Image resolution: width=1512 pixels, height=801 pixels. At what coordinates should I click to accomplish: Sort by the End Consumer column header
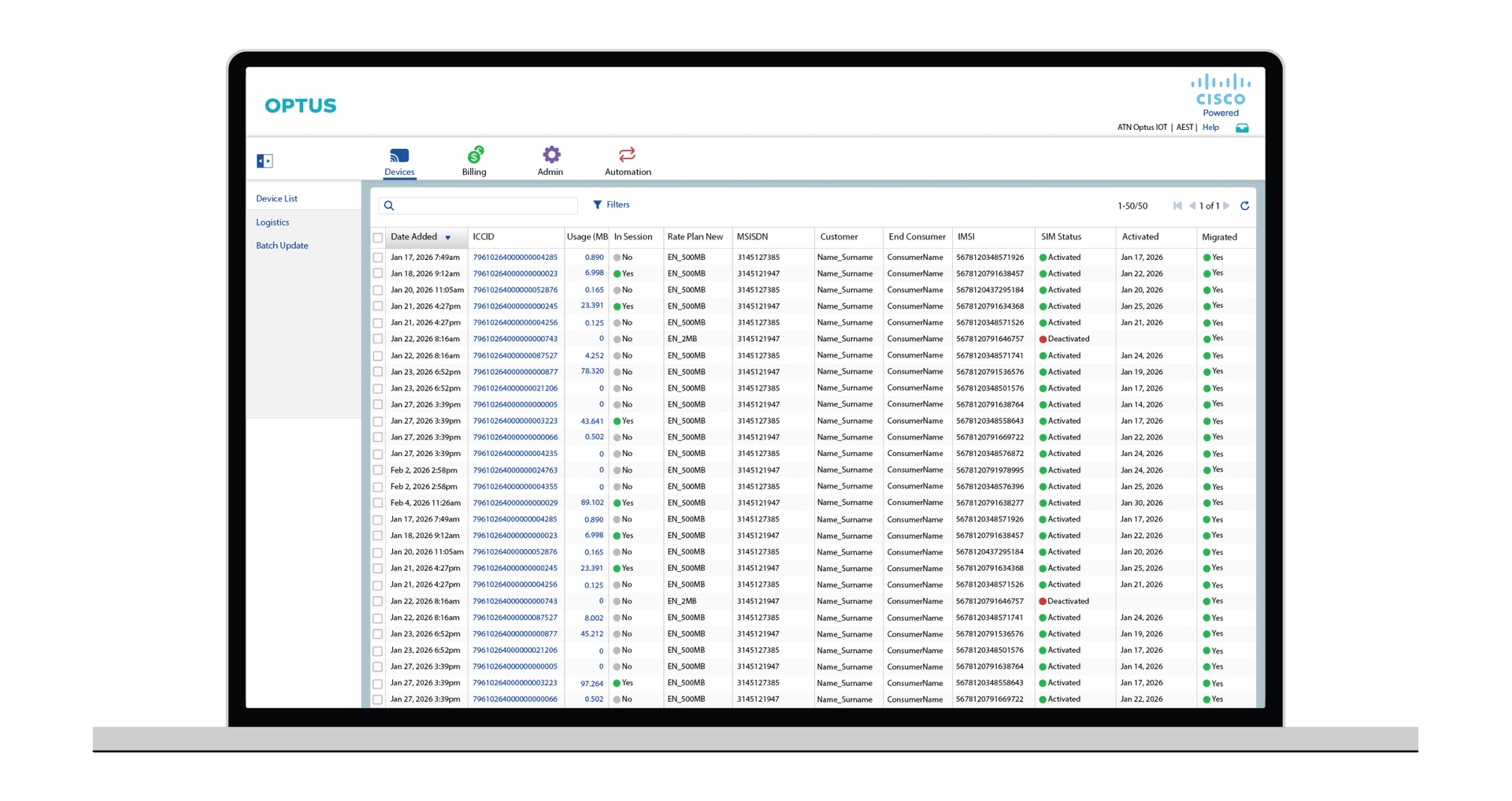917,237
